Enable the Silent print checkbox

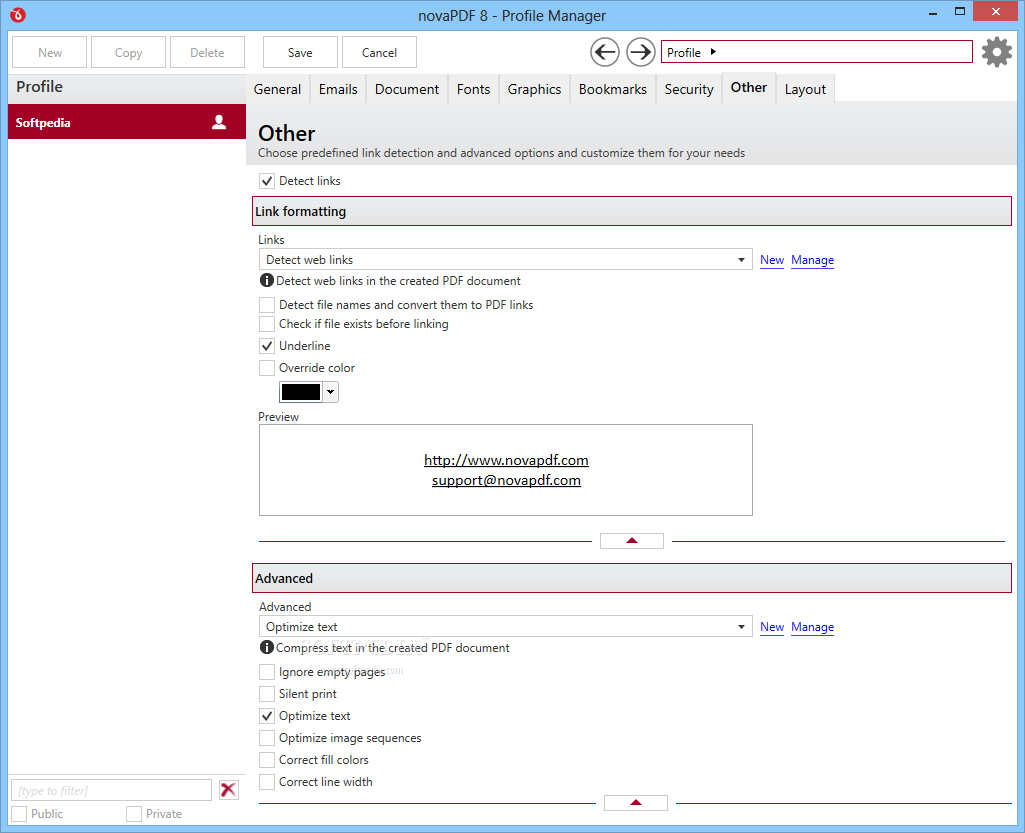267,694
